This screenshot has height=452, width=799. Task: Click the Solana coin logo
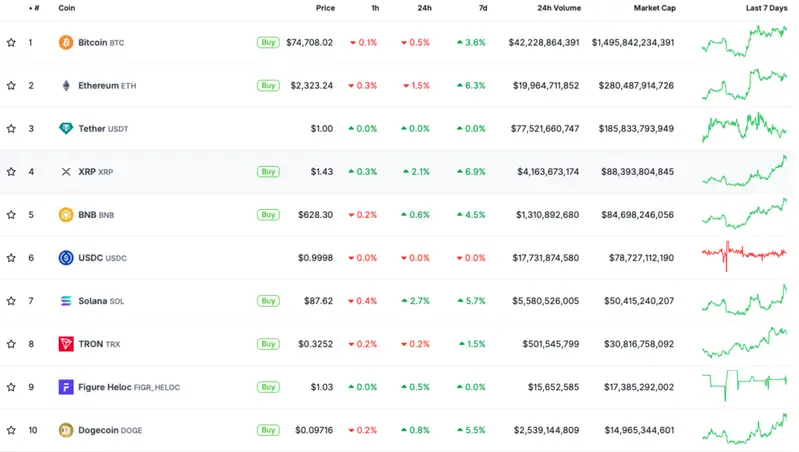[66, 301]
